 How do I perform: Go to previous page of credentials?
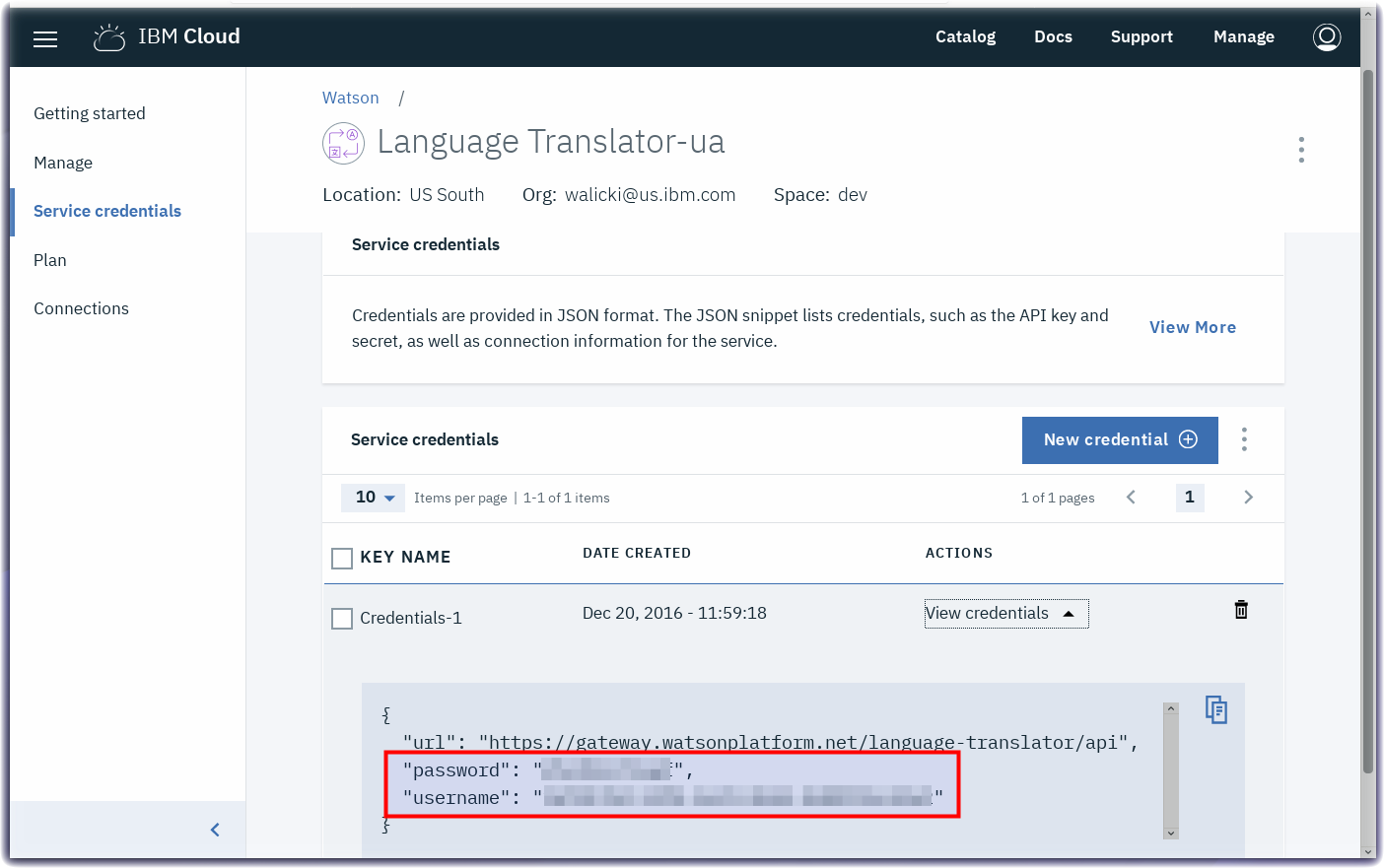(x=1131, y=498)
